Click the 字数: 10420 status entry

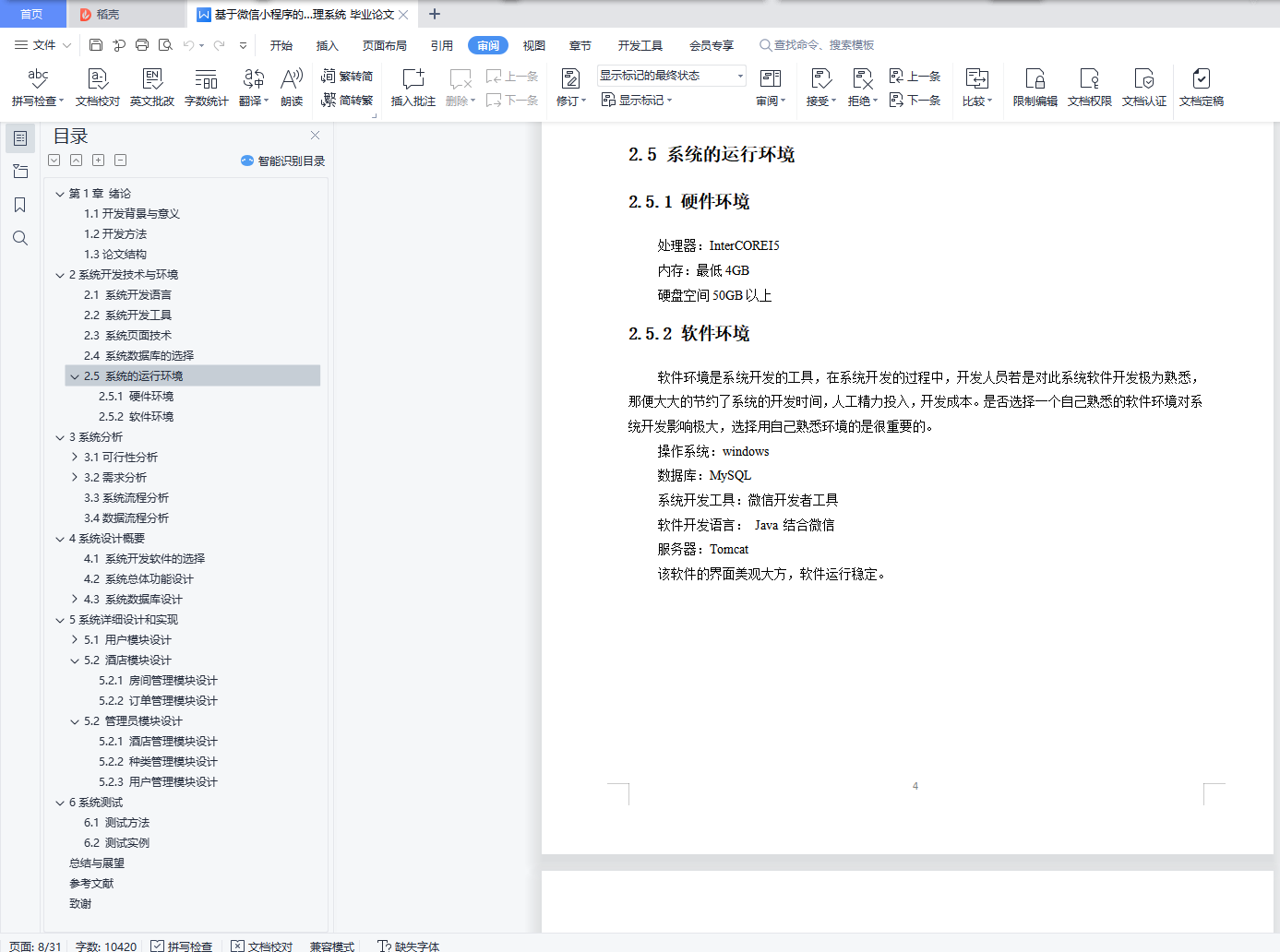point(106,946)
